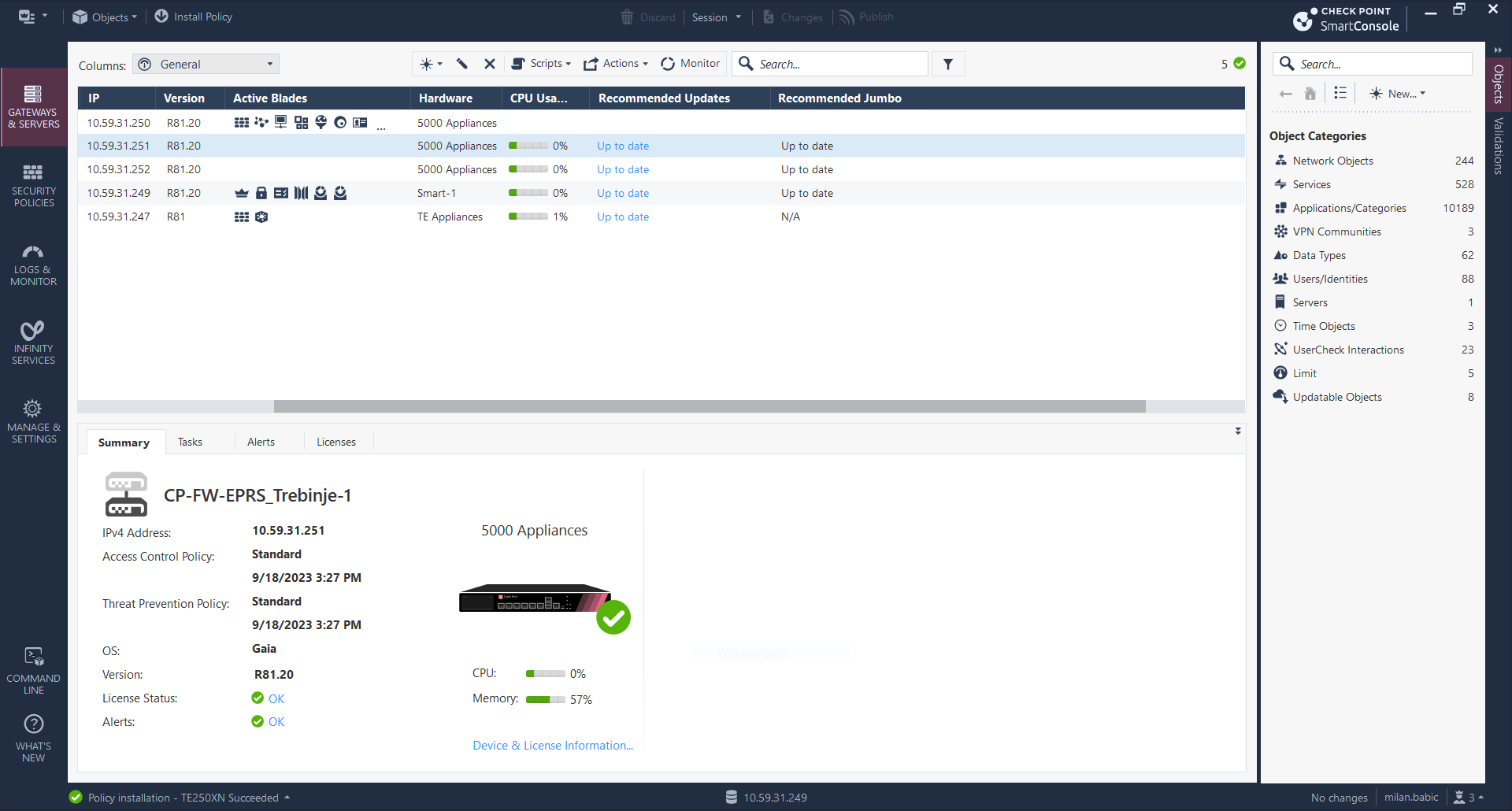Click the green gateway status counter icon
This screenshot has height=811, width=1512.
tap(1240, 64)
